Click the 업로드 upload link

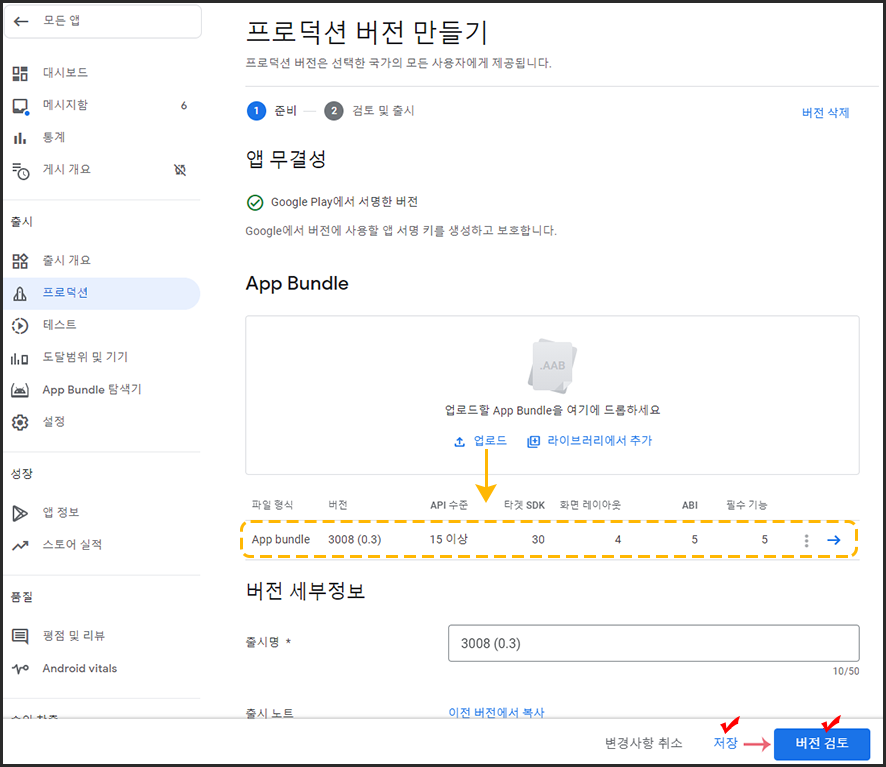click(x=481, y=441)
